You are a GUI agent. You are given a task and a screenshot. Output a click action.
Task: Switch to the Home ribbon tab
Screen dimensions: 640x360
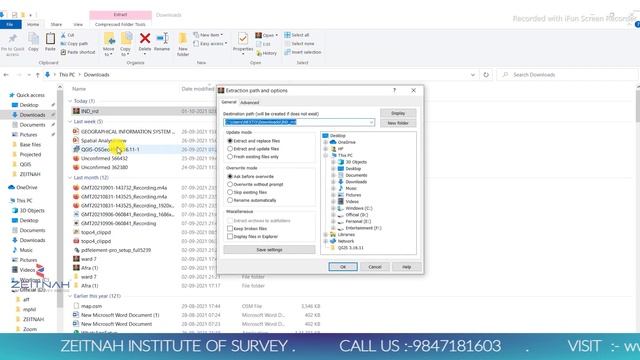coord(33,24)
